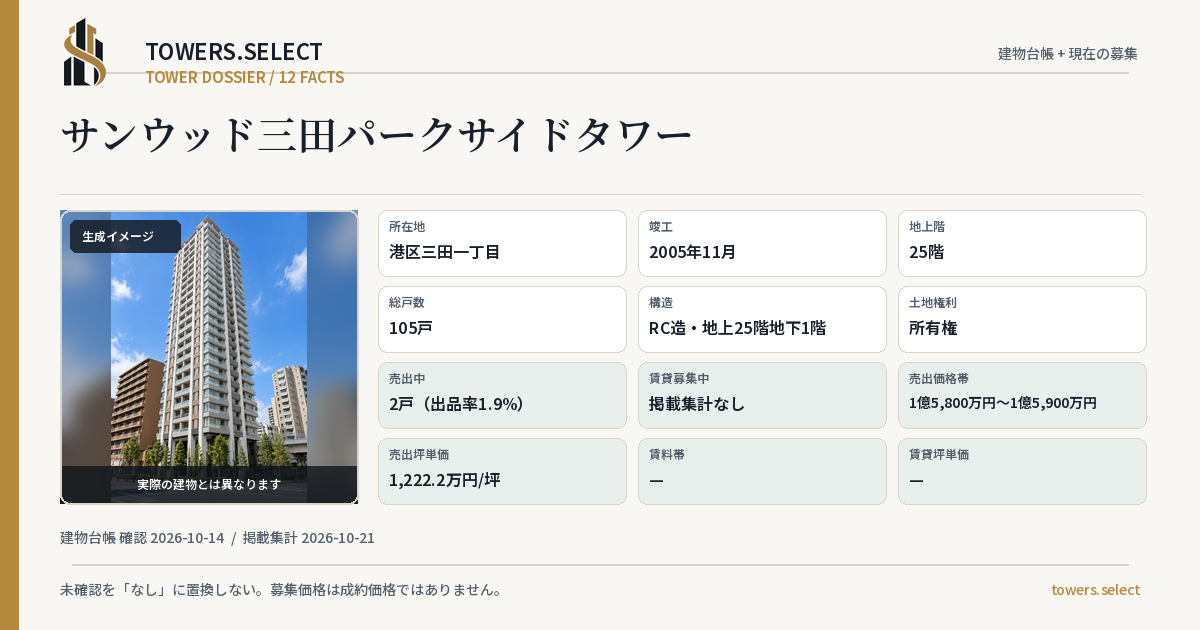The width and height of the screenshot is (1200, 630).
Task: Click the 賃貸坪単価 card with dash value
Action: coord(1022,471)
